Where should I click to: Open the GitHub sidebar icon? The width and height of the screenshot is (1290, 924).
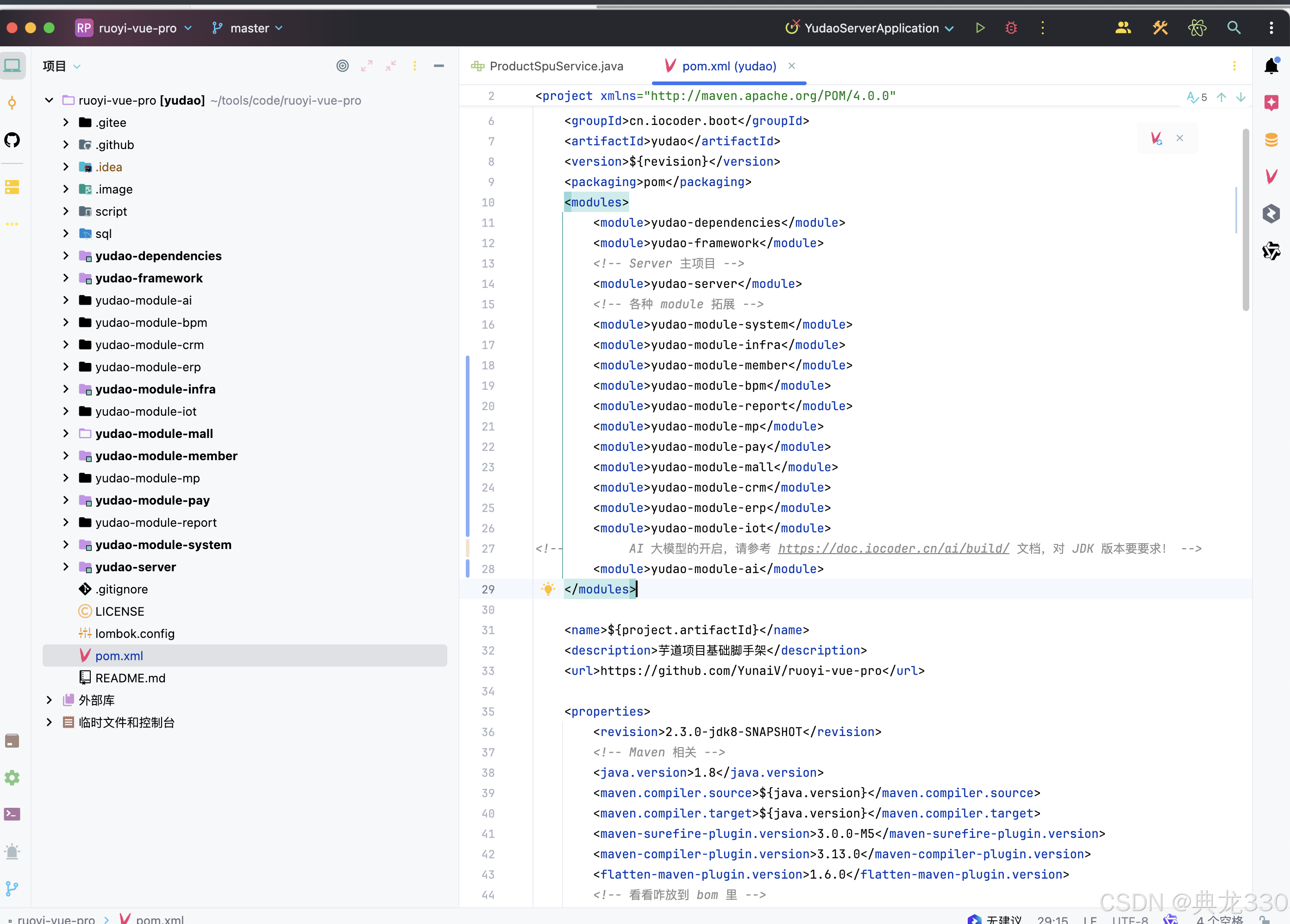pos(12,140)
